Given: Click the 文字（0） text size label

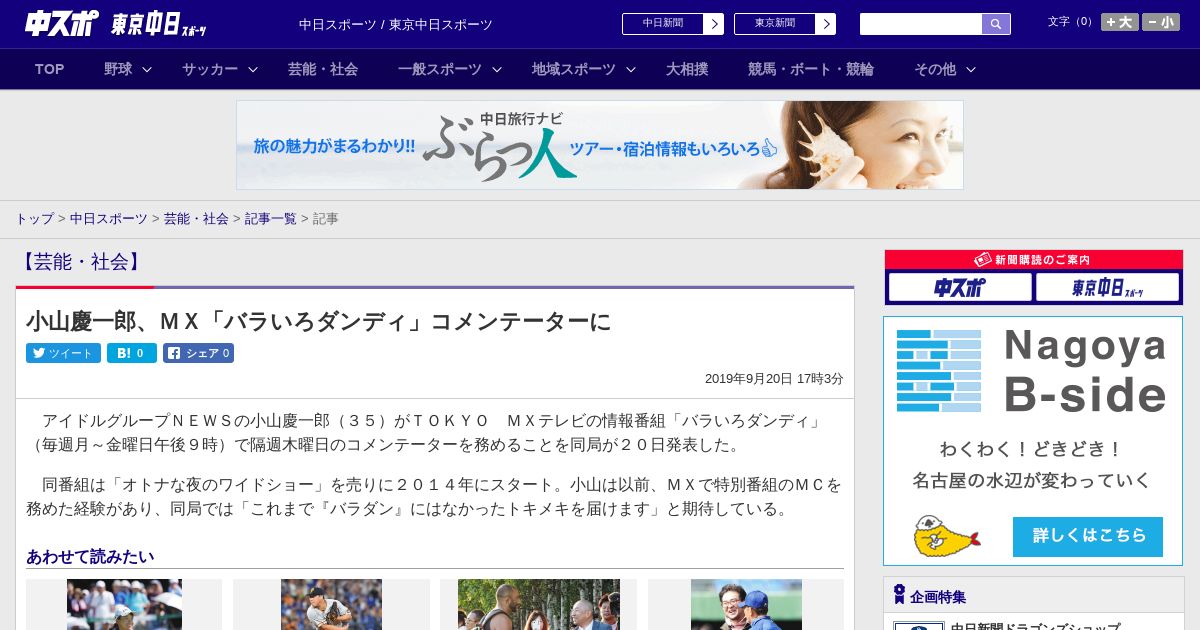Looking at the screenshot, I should tap(1071, 22).
